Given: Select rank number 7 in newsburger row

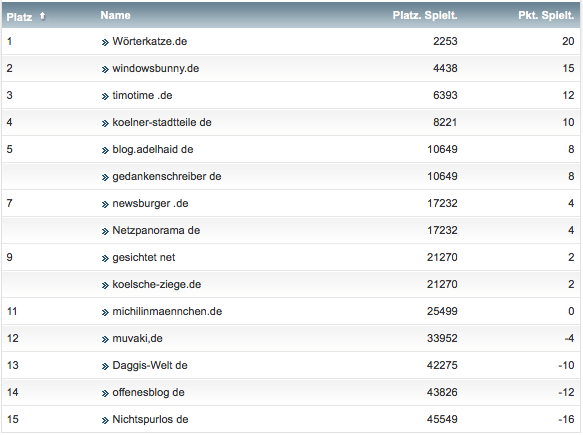Looking at the screenshot, I should [x=10, y=203].
